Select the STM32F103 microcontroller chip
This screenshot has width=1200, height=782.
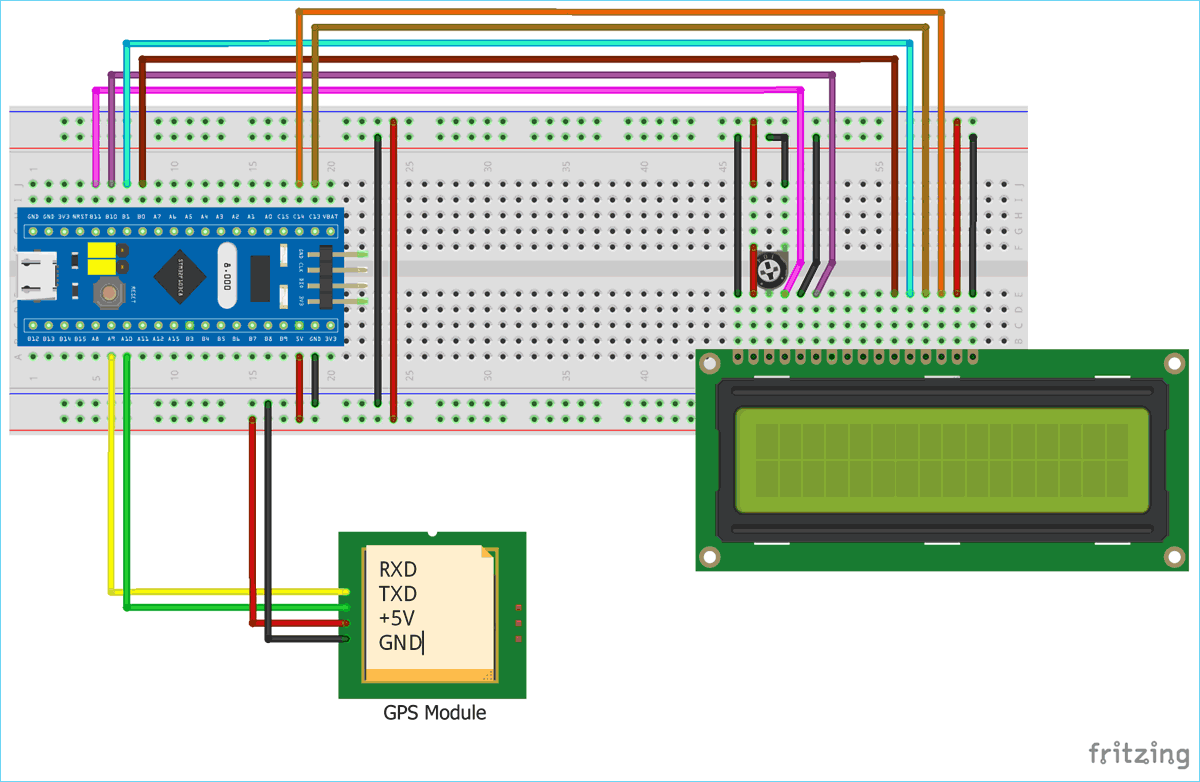click(x=179, y=277)
